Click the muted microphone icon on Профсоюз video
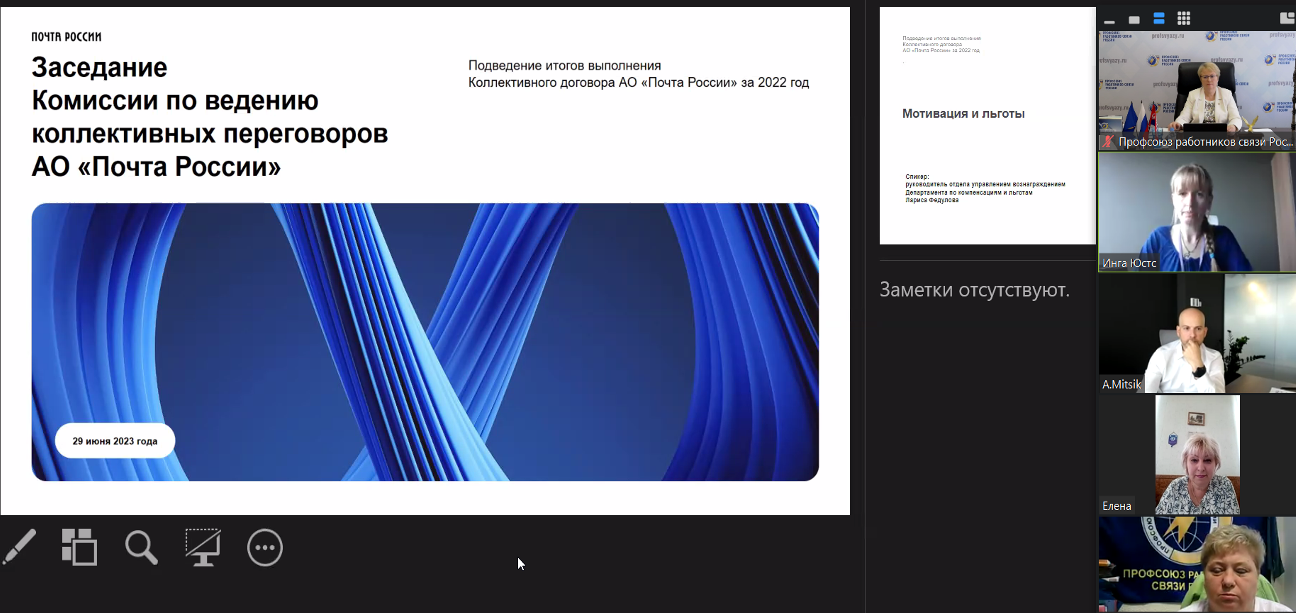Viewport: 1296px width, 613px height. click(x=1108, y=142)
